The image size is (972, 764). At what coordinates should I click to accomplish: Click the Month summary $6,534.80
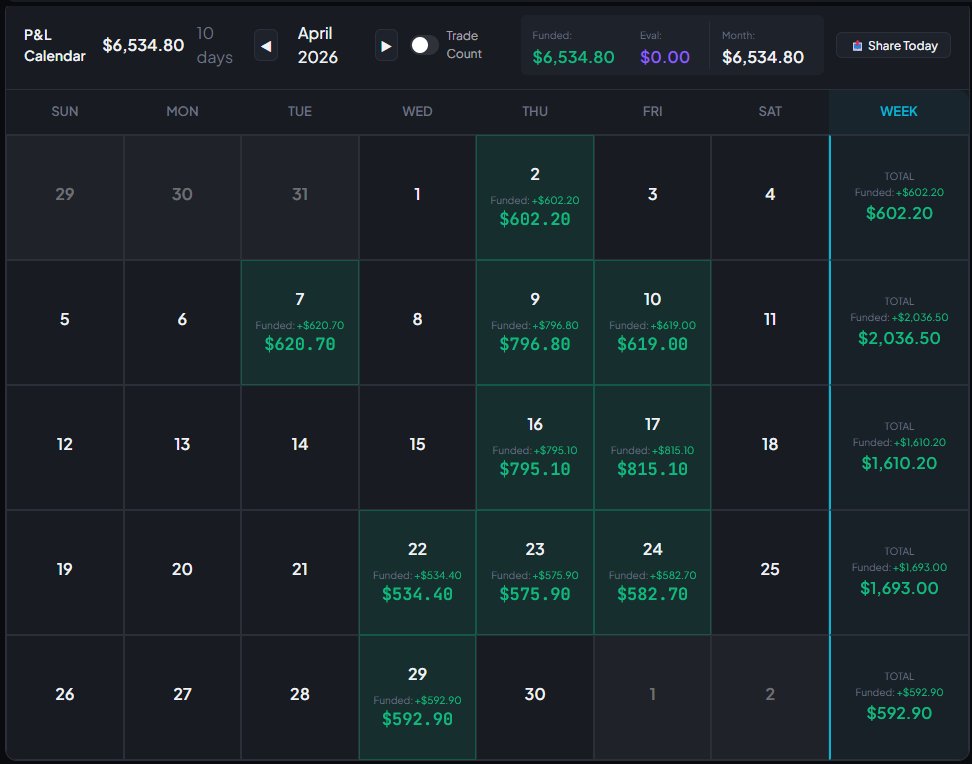coord(762,57)
